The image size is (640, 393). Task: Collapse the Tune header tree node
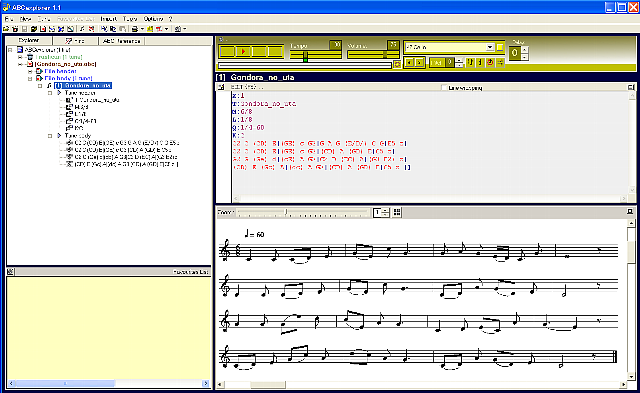pos(50,93)
